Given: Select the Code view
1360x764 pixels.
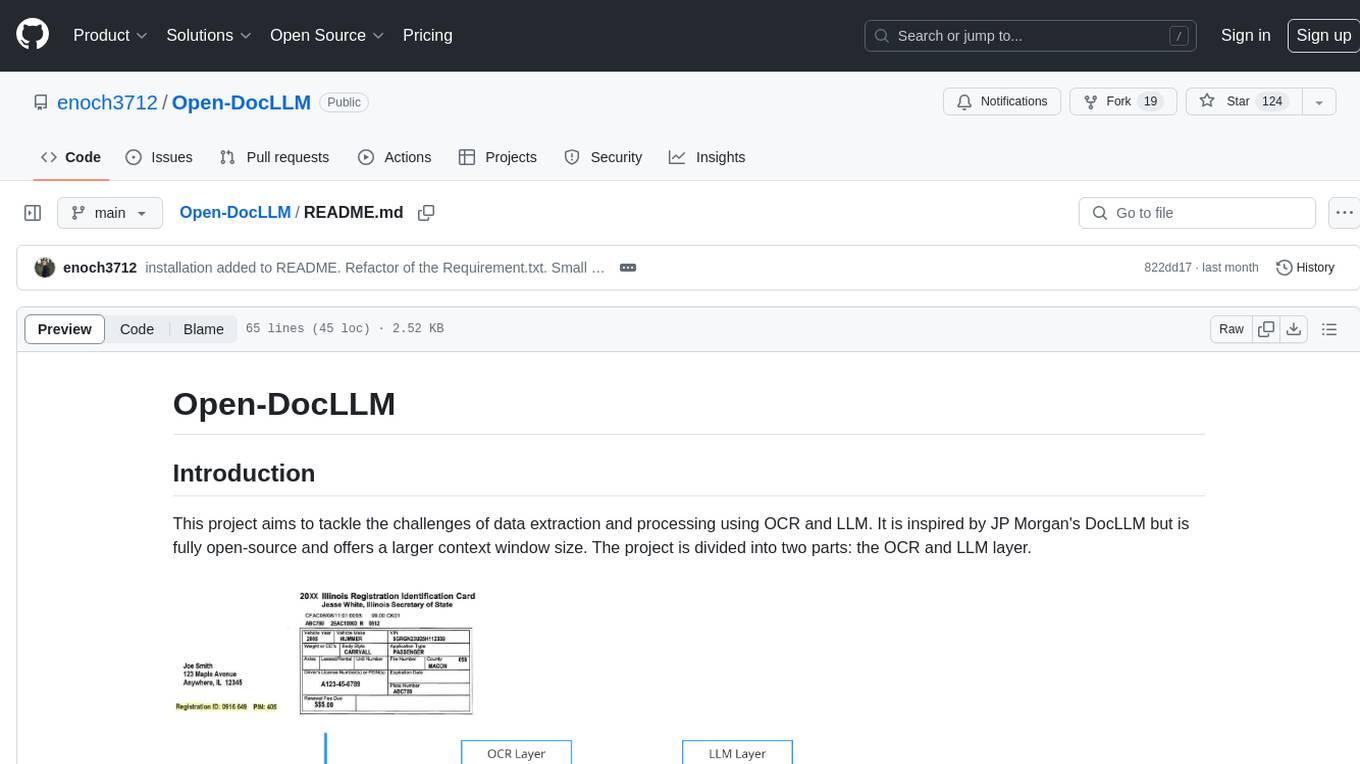Looking at the screenshot, I should pos(137,329).
